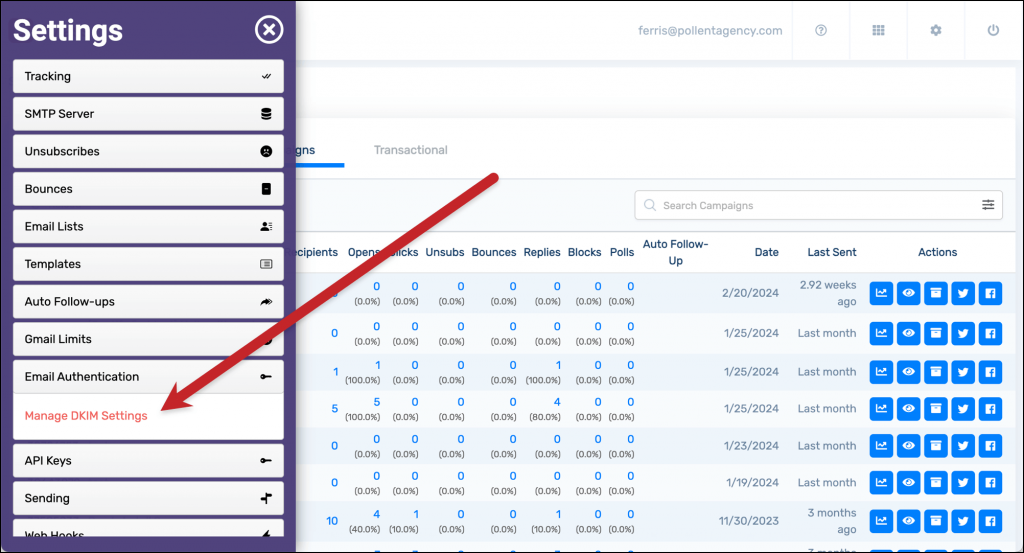Screen dimensions: 1024x553
Task: Open search filter sliders icon
Action: coord(988,205)
